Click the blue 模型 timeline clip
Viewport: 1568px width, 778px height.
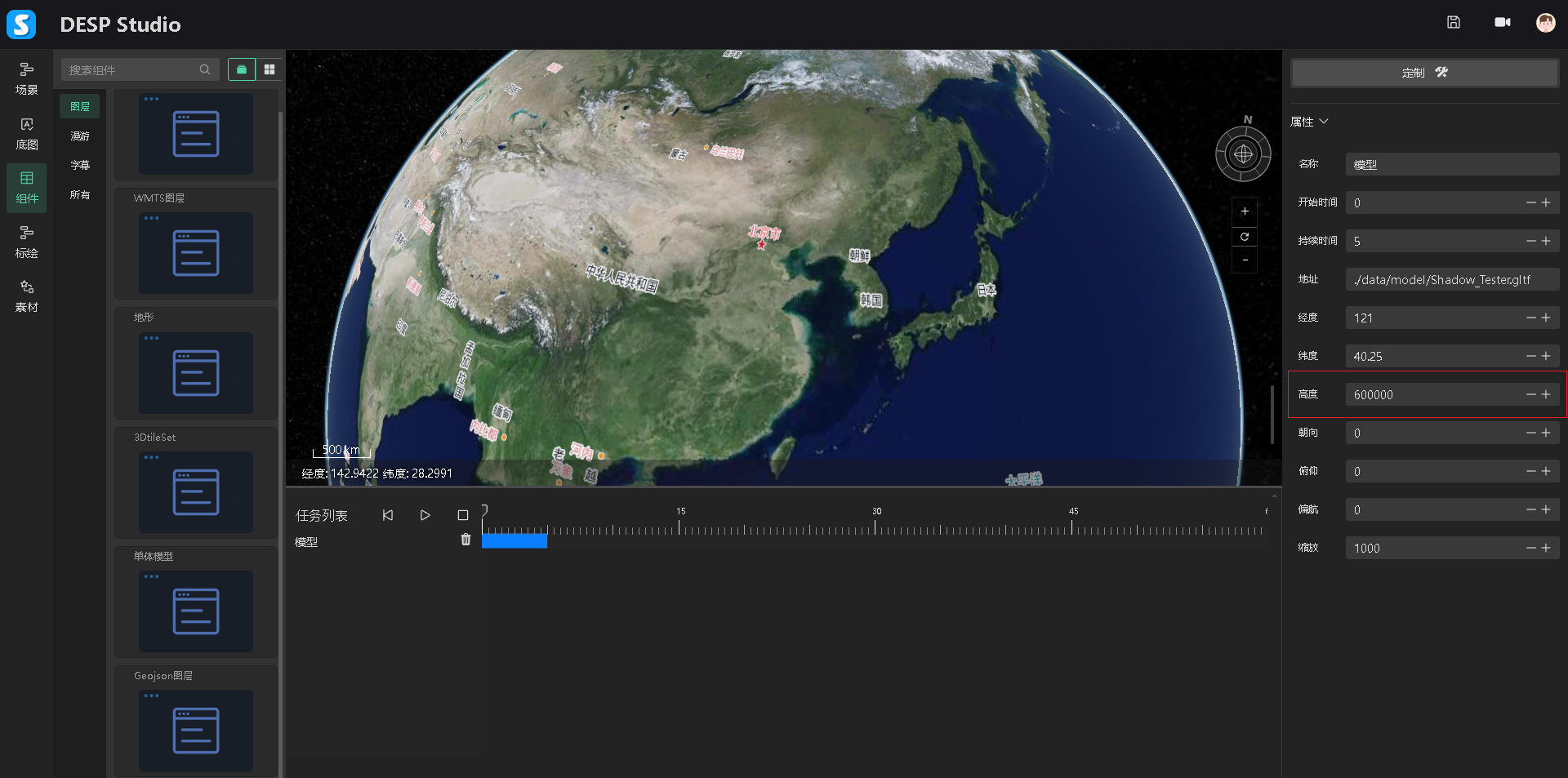point(514,540)
